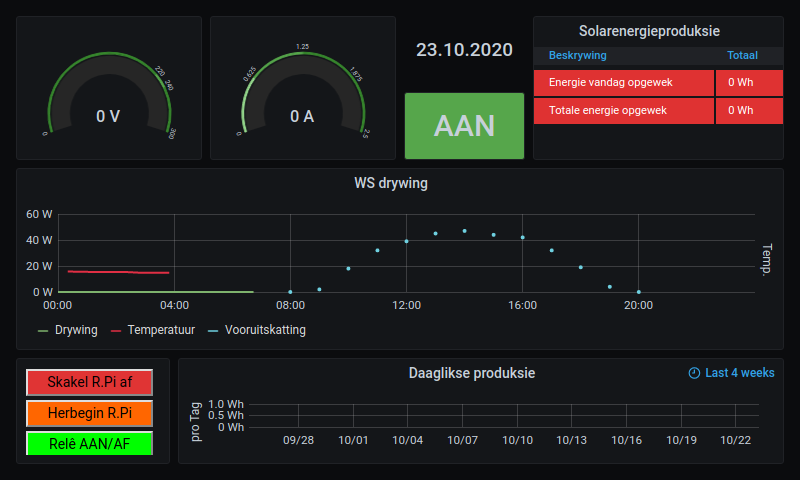
Task: Sort table by Totaal column header
Action: coord(742,56)
